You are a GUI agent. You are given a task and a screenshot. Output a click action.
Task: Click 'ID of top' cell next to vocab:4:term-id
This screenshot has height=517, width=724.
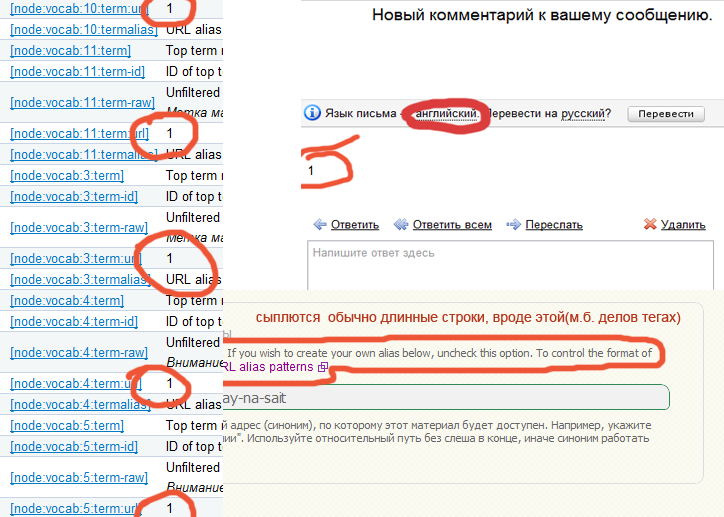coord(194,322)
